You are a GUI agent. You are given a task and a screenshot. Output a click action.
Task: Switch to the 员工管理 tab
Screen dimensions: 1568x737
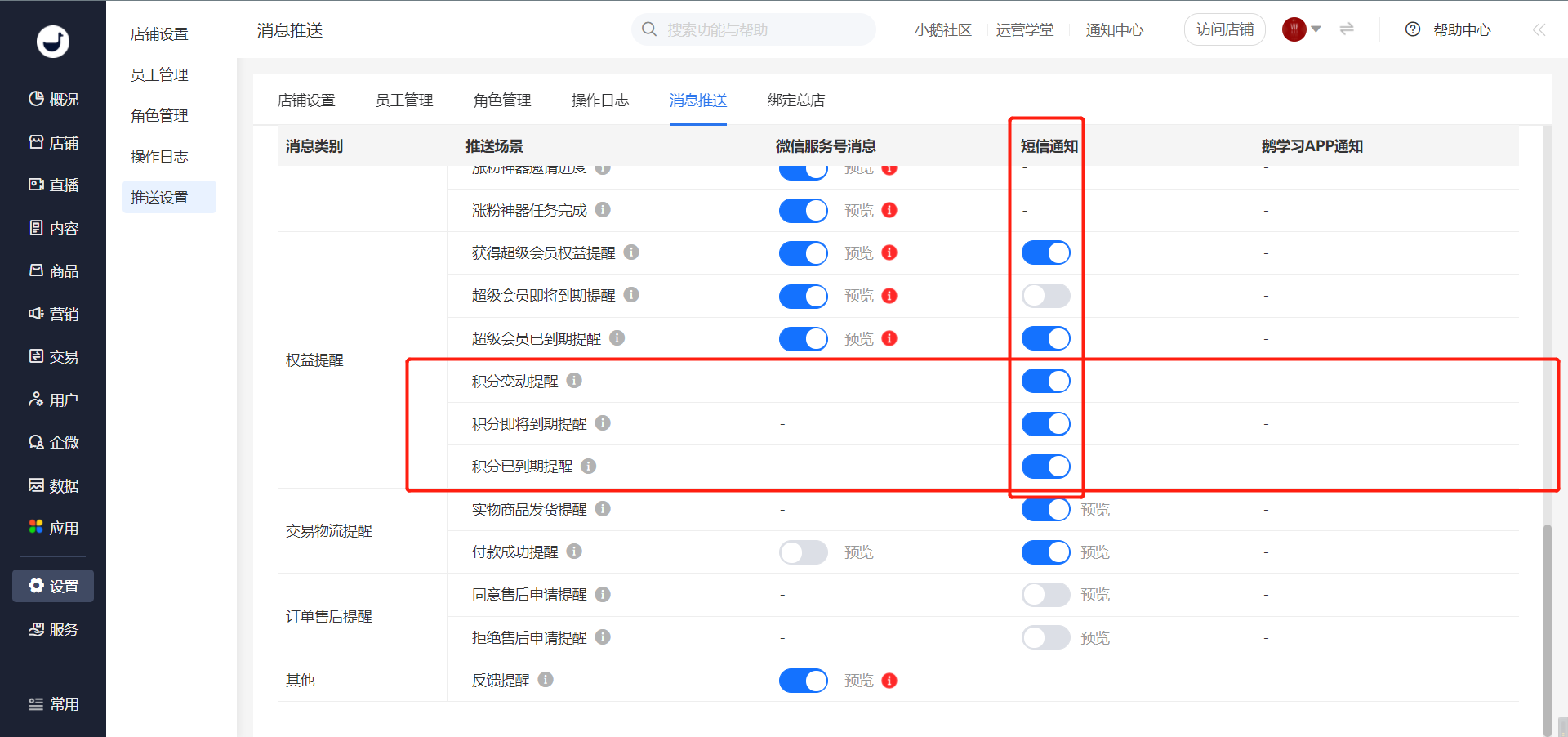pyautogui.click(x=404, y=100)
